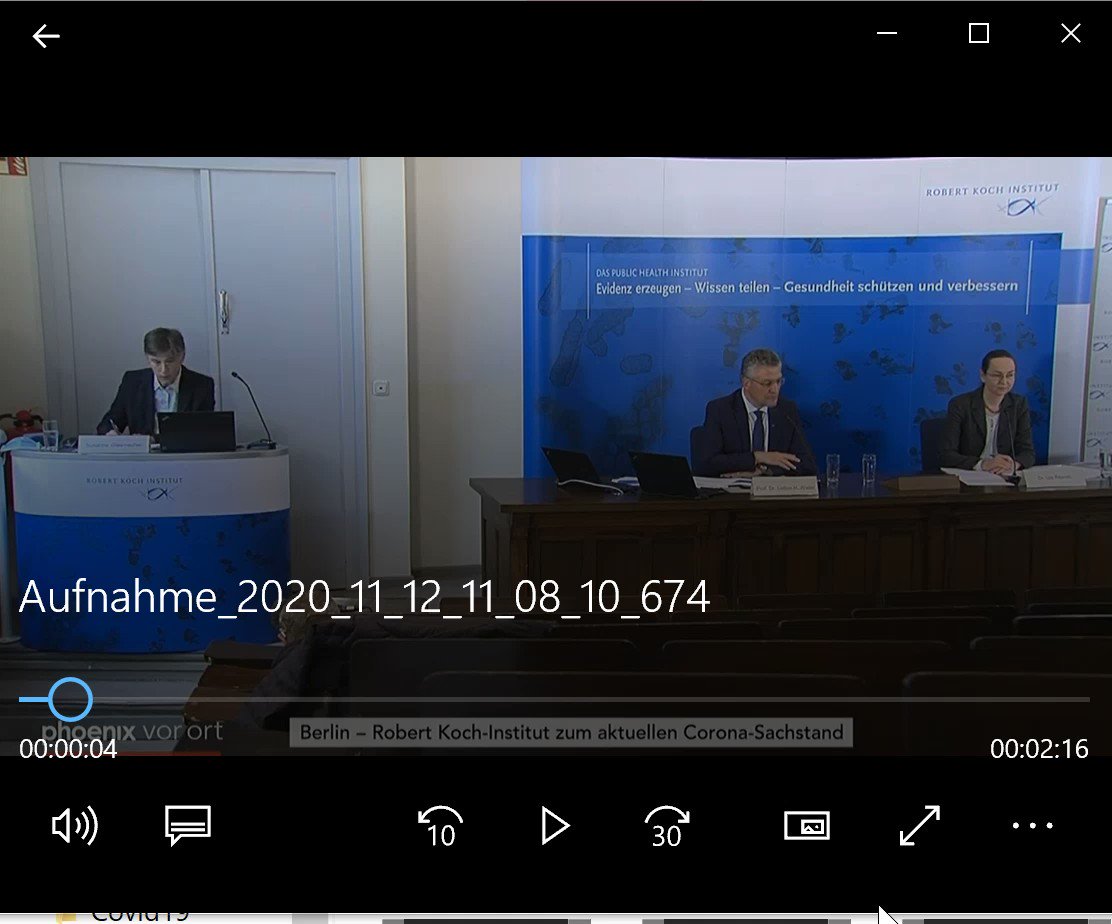Image resolution: width=1112 pixels, height=924 pixels.
Task: Close the video player window
Action: point(1071,33)
